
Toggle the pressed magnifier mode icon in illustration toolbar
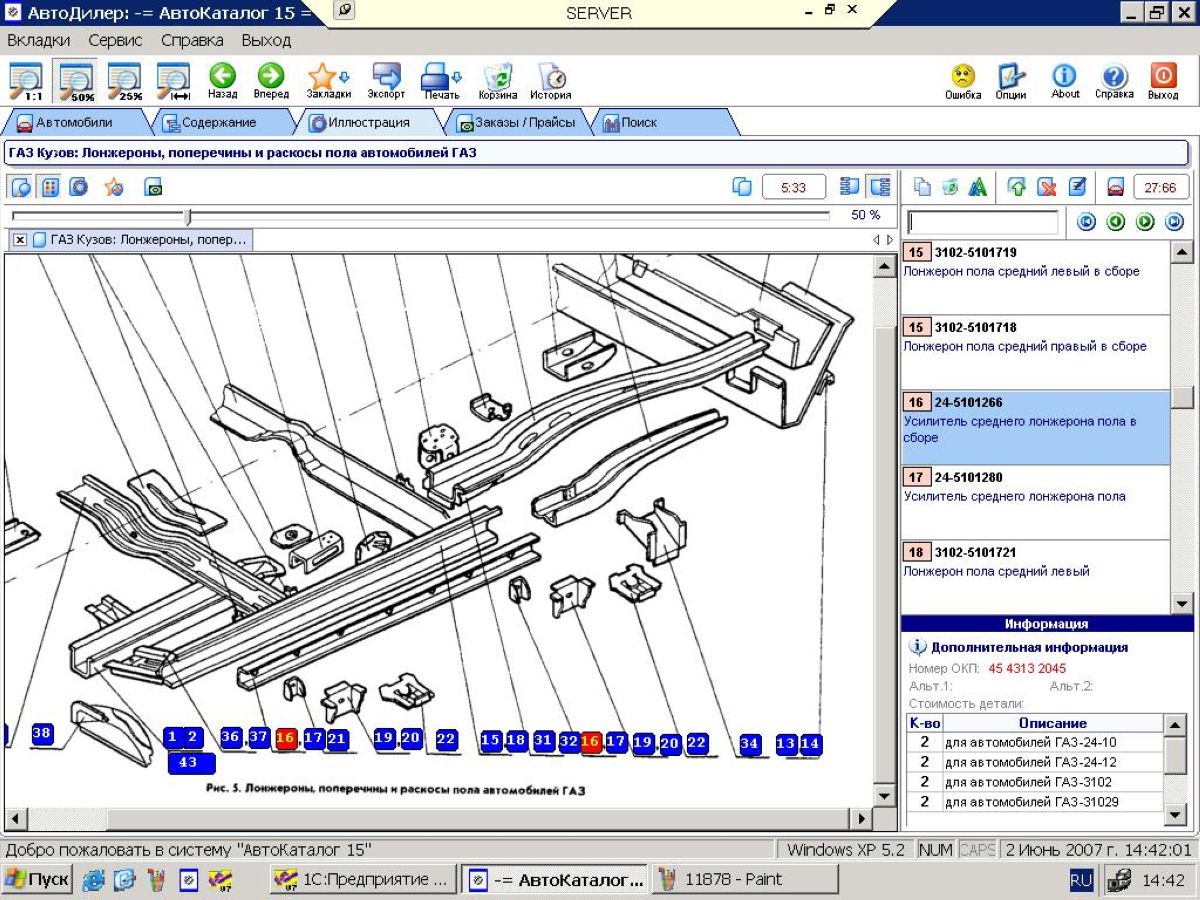pyautogui.click(x=21, y=187)
